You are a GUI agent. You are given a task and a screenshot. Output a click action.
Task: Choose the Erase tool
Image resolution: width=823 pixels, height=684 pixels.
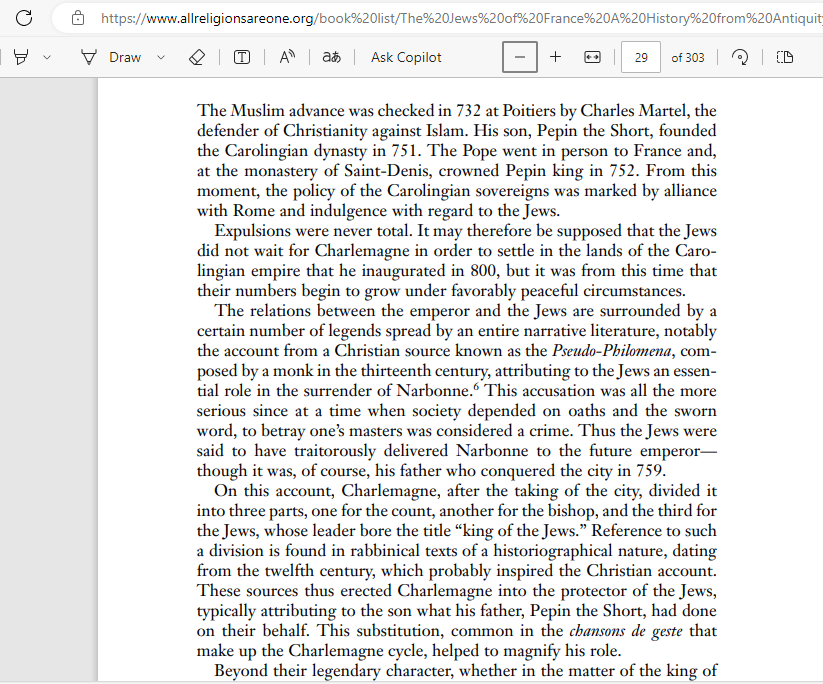coord(197,57)
